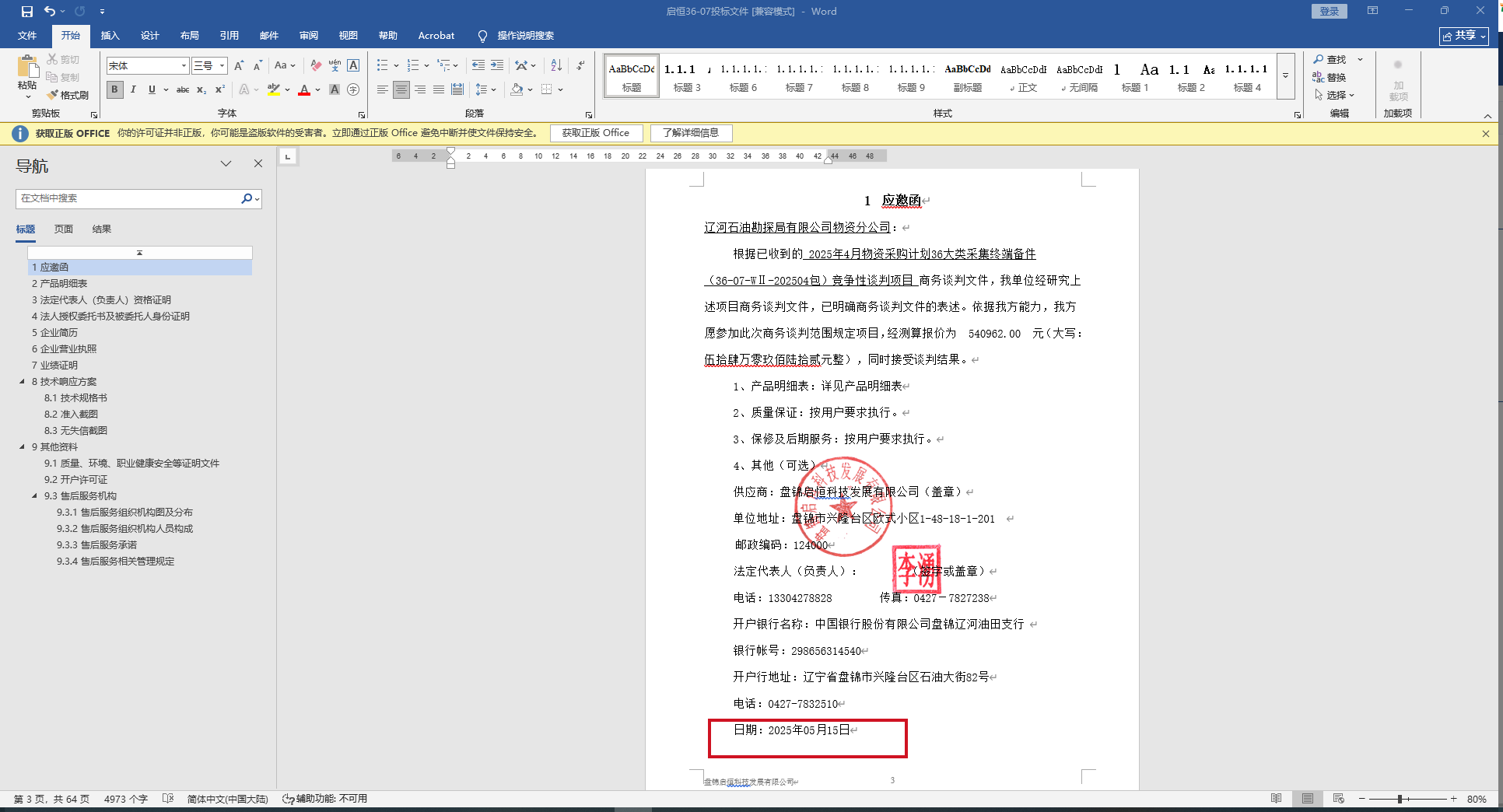Apply strikethrough (abc) formatting
The height and width of the screenshot is (812, 1503).
[183, 90]
